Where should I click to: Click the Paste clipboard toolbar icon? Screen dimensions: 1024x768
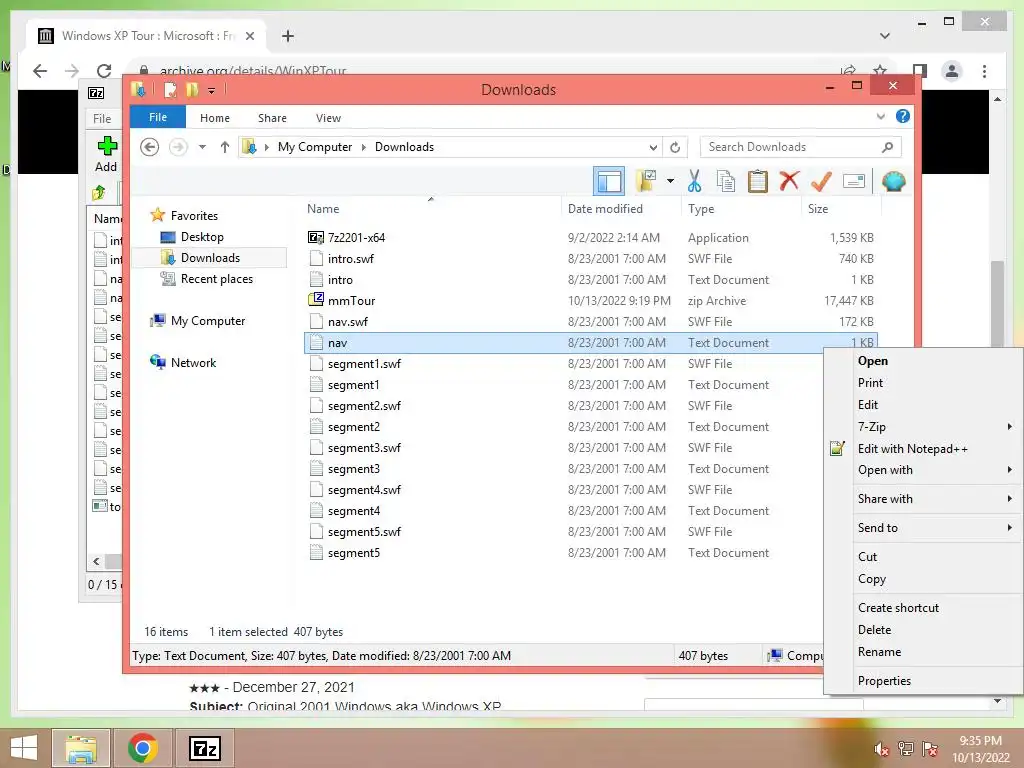[x=758, y=181]
